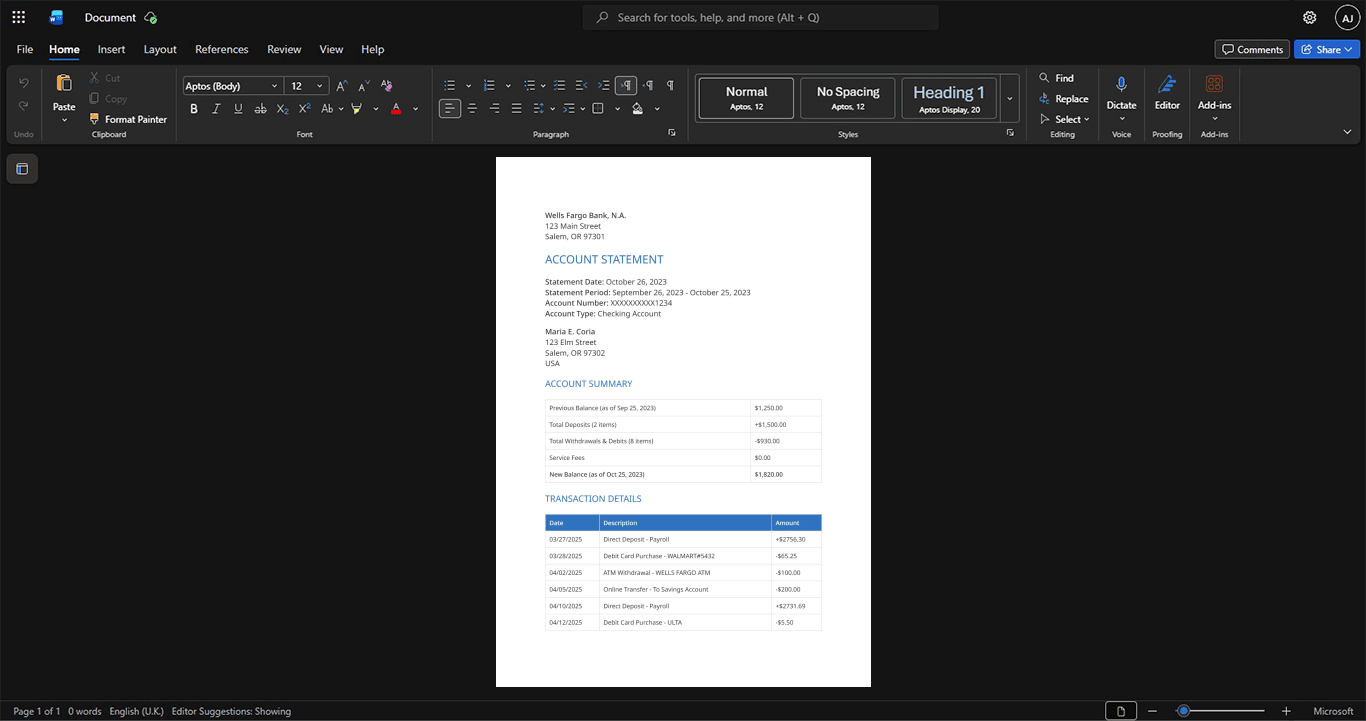Open the font name dropdown

(x=275, y=86)
